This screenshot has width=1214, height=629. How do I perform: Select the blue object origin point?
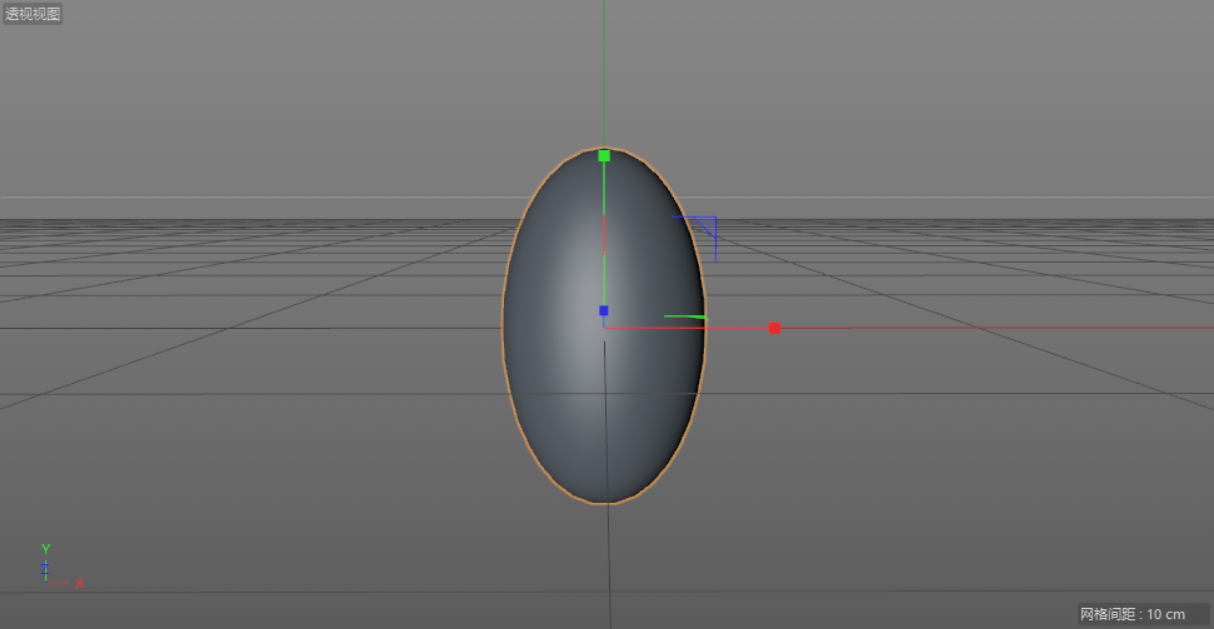603,310
